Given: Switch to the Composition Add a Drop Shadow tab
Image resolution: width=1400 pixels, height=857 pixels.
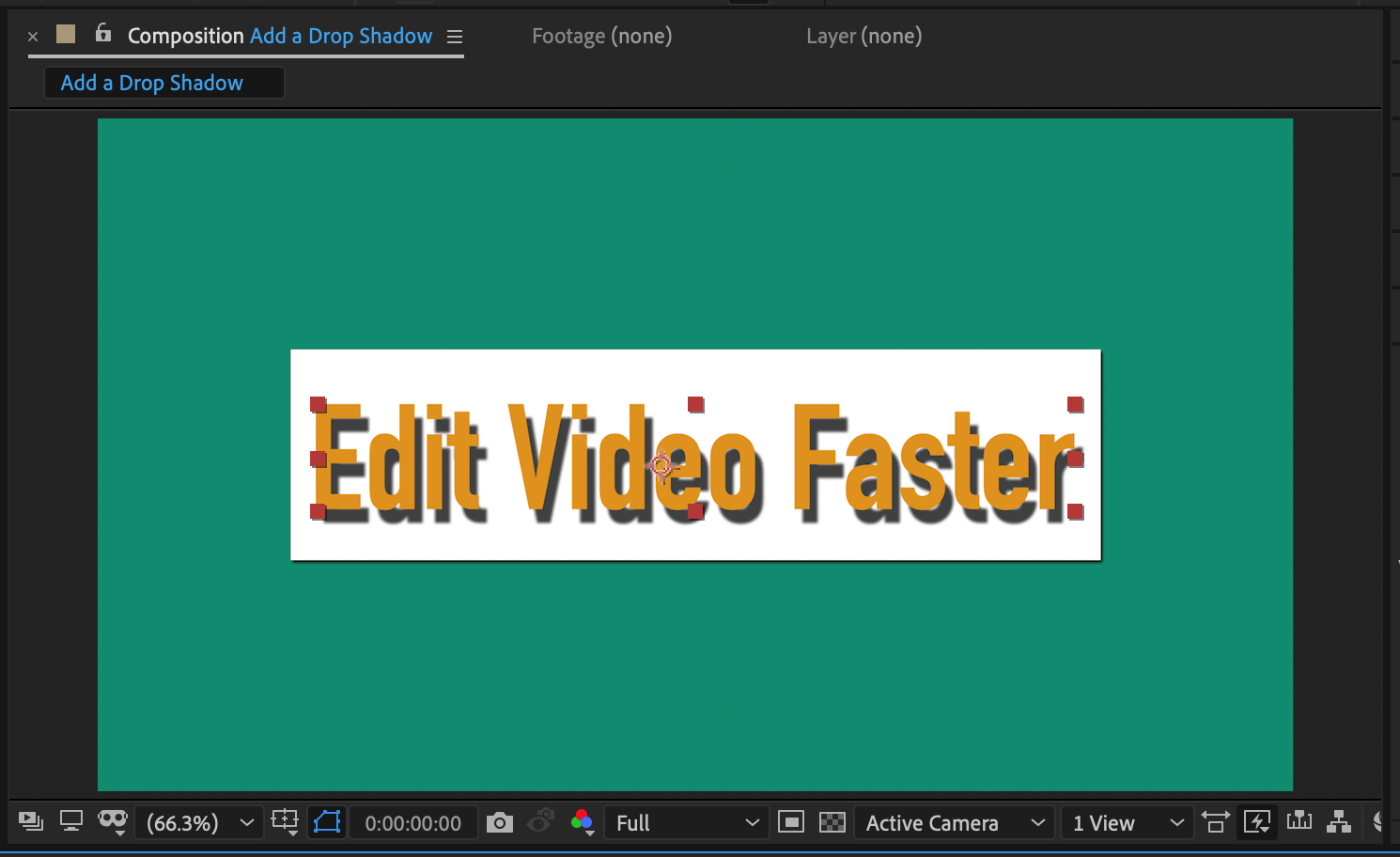Looking at the screenshot, I should click(280, 37).
